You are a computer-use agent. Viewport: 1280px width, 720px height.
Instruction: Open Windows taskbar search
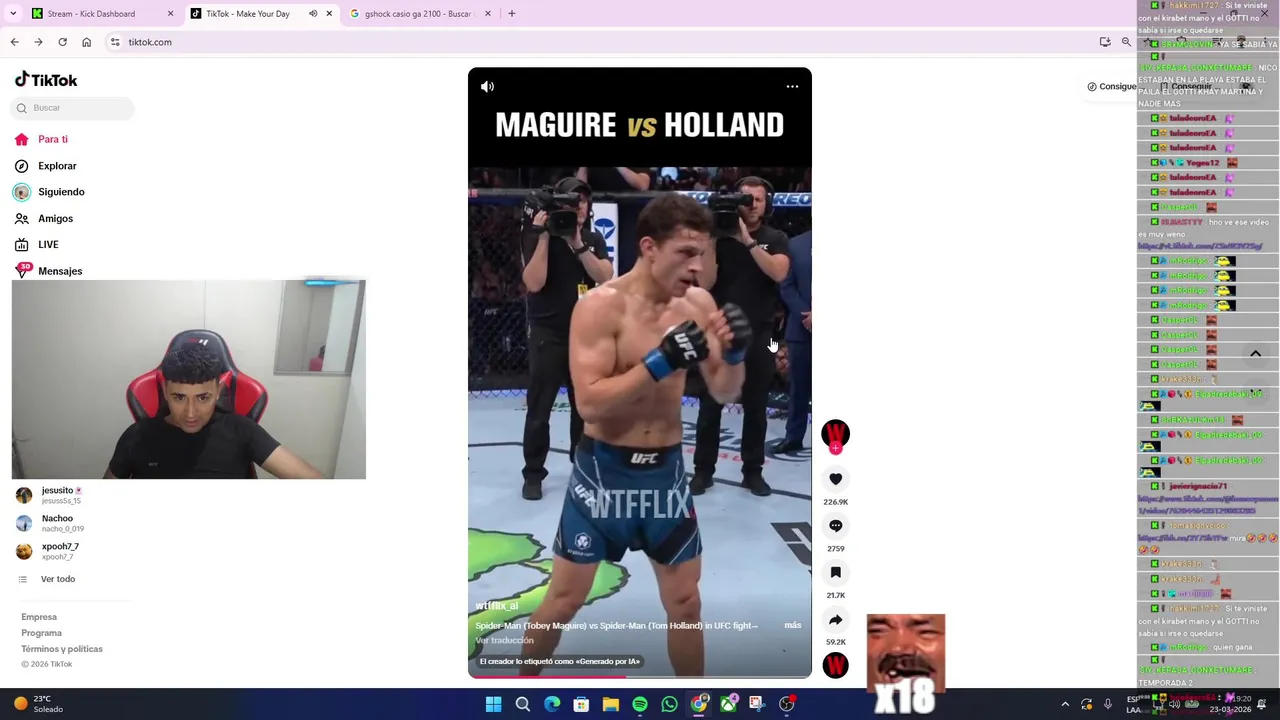pyautogui.click(x=522, y=705)
